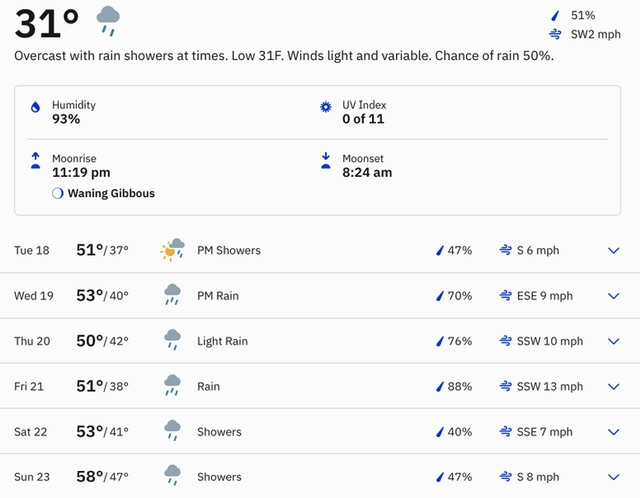Click the raindrop icon next to 88%

pyautogui.click(x=440, y=386)
